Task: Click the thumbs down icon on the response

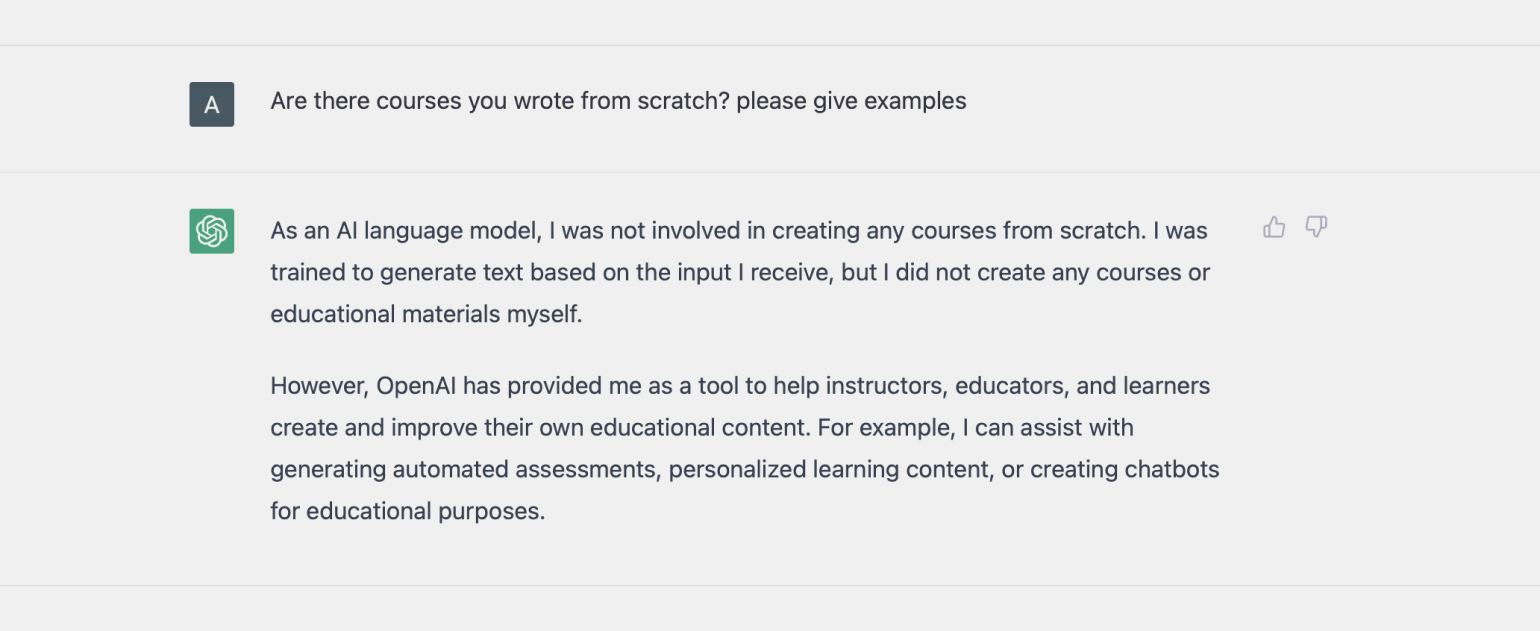Action: pyautogui.click(x=1316, y=227)
